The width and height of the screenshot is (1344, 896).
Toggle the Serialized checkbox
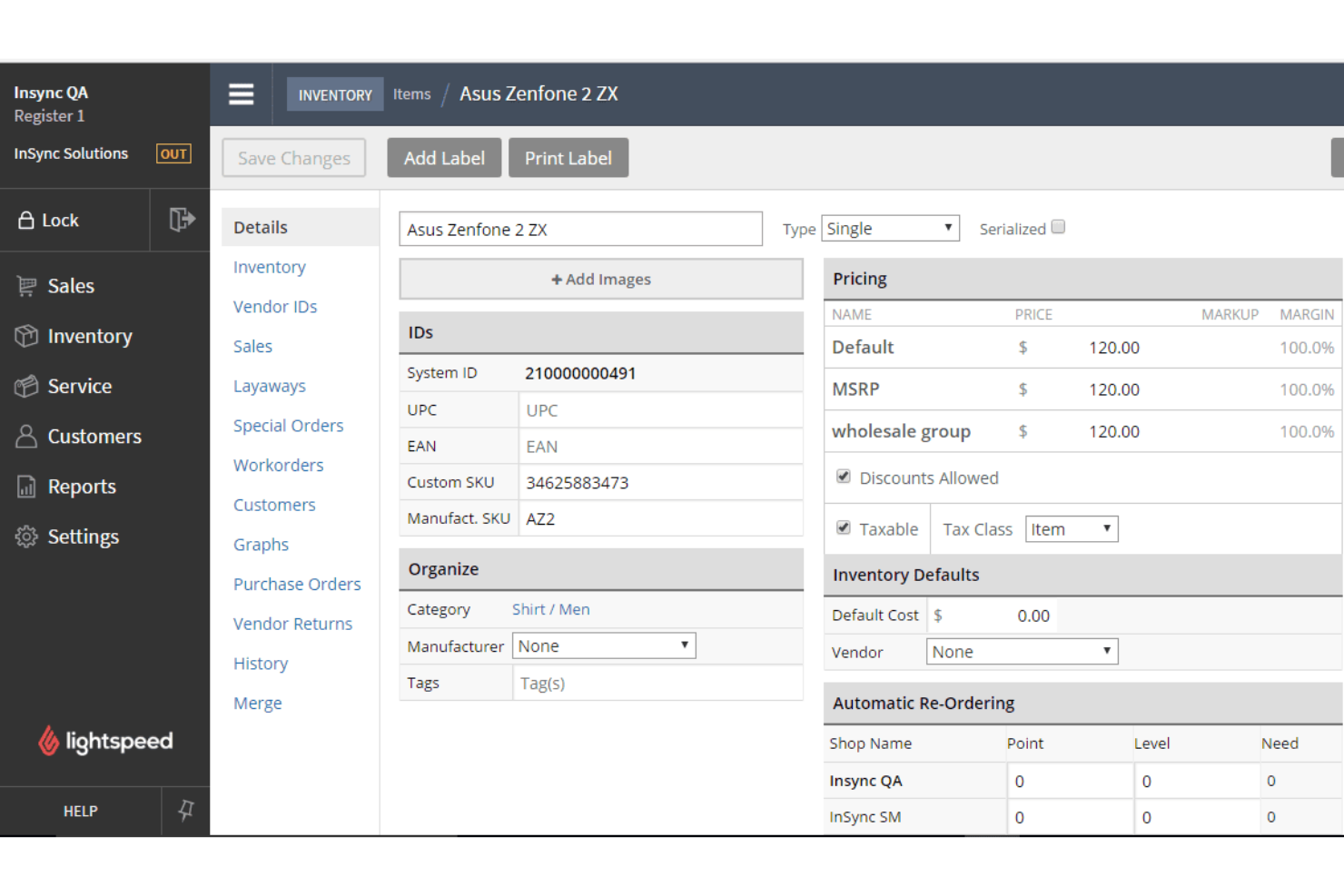(x=1058, y=227)
